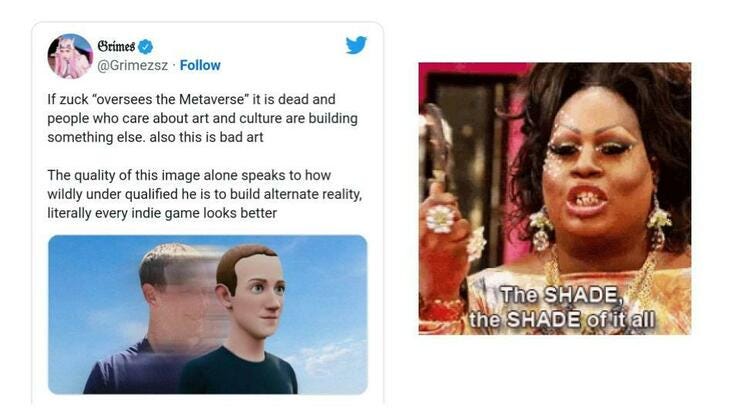Click the flower ring on the raised finger
Image resolution: width=740 pixels, height=416 pixels.
[x=440, y=219]
